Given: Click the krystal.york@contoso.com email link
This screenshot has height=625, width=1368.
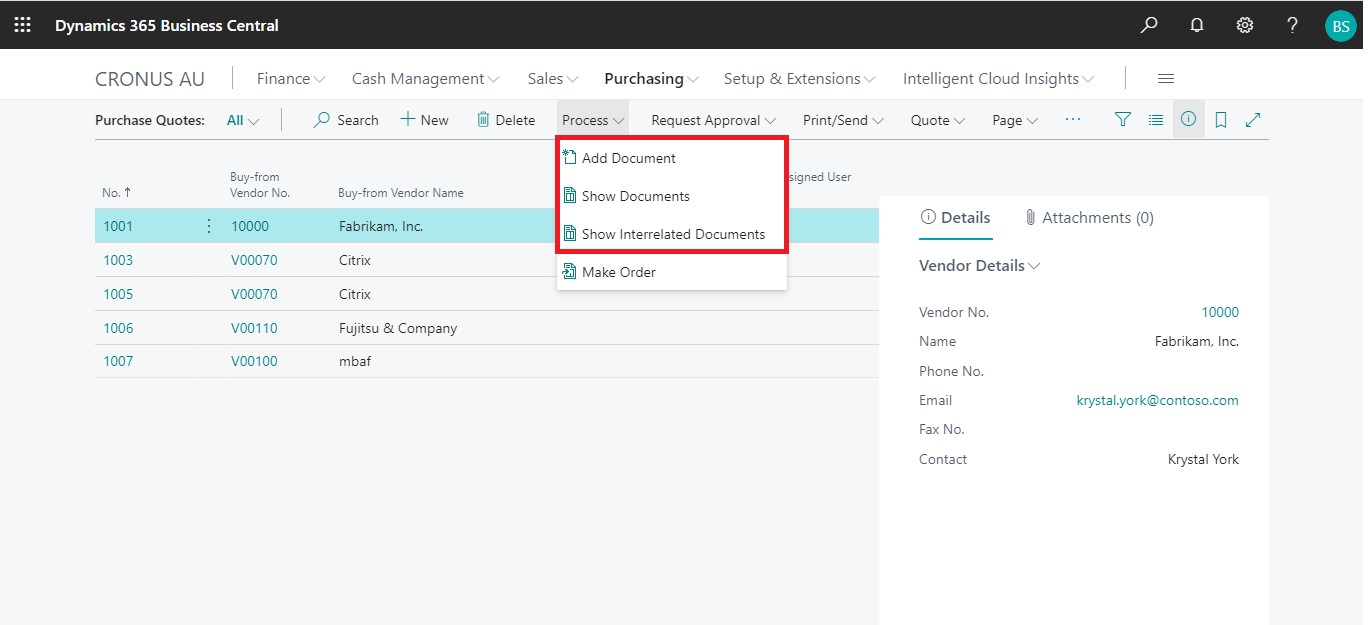Looking at the screenshot, I should pos(1157,400).
